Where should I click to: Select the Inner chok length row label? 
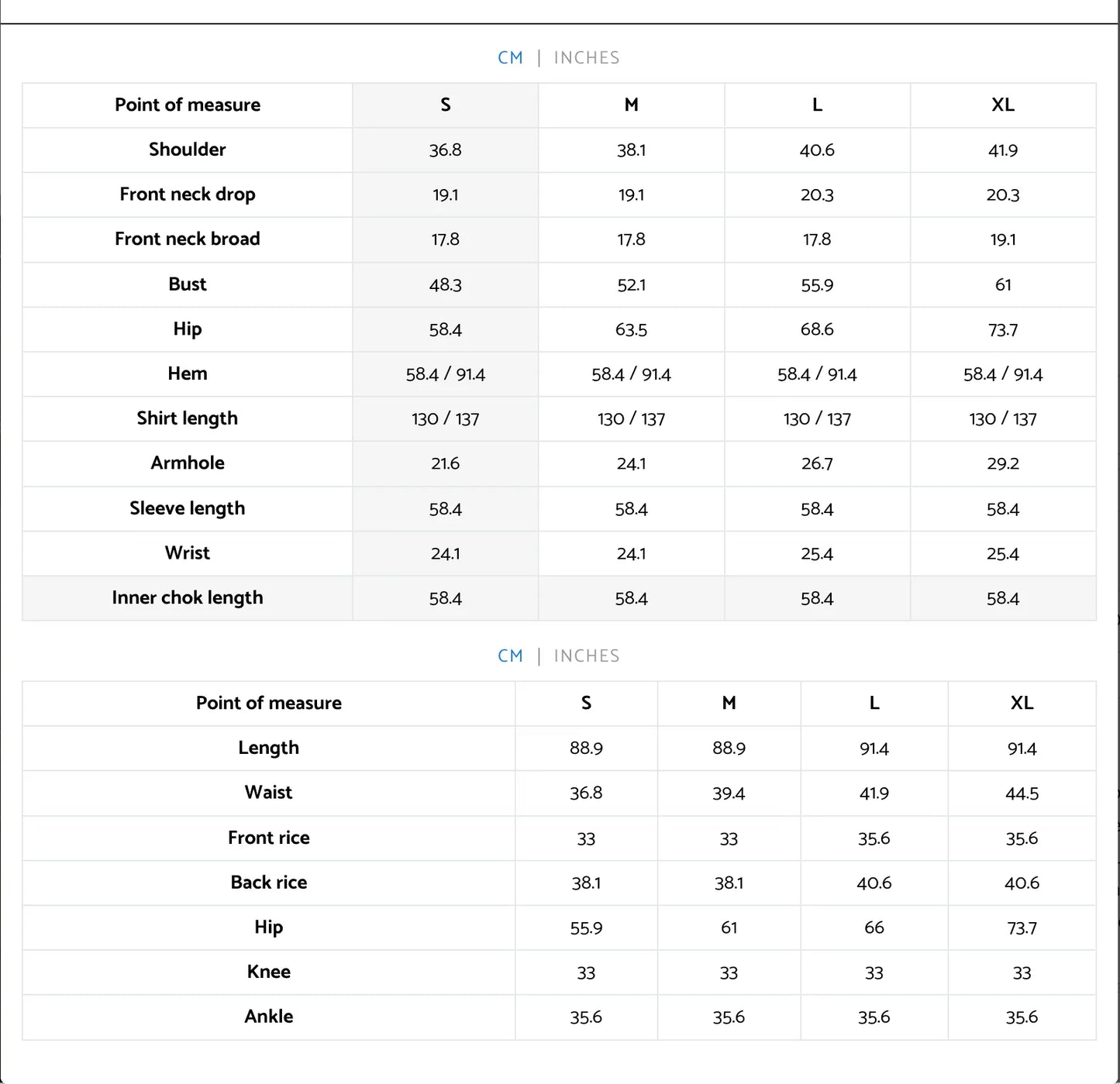pyautogui.click(x=188, y=598)
